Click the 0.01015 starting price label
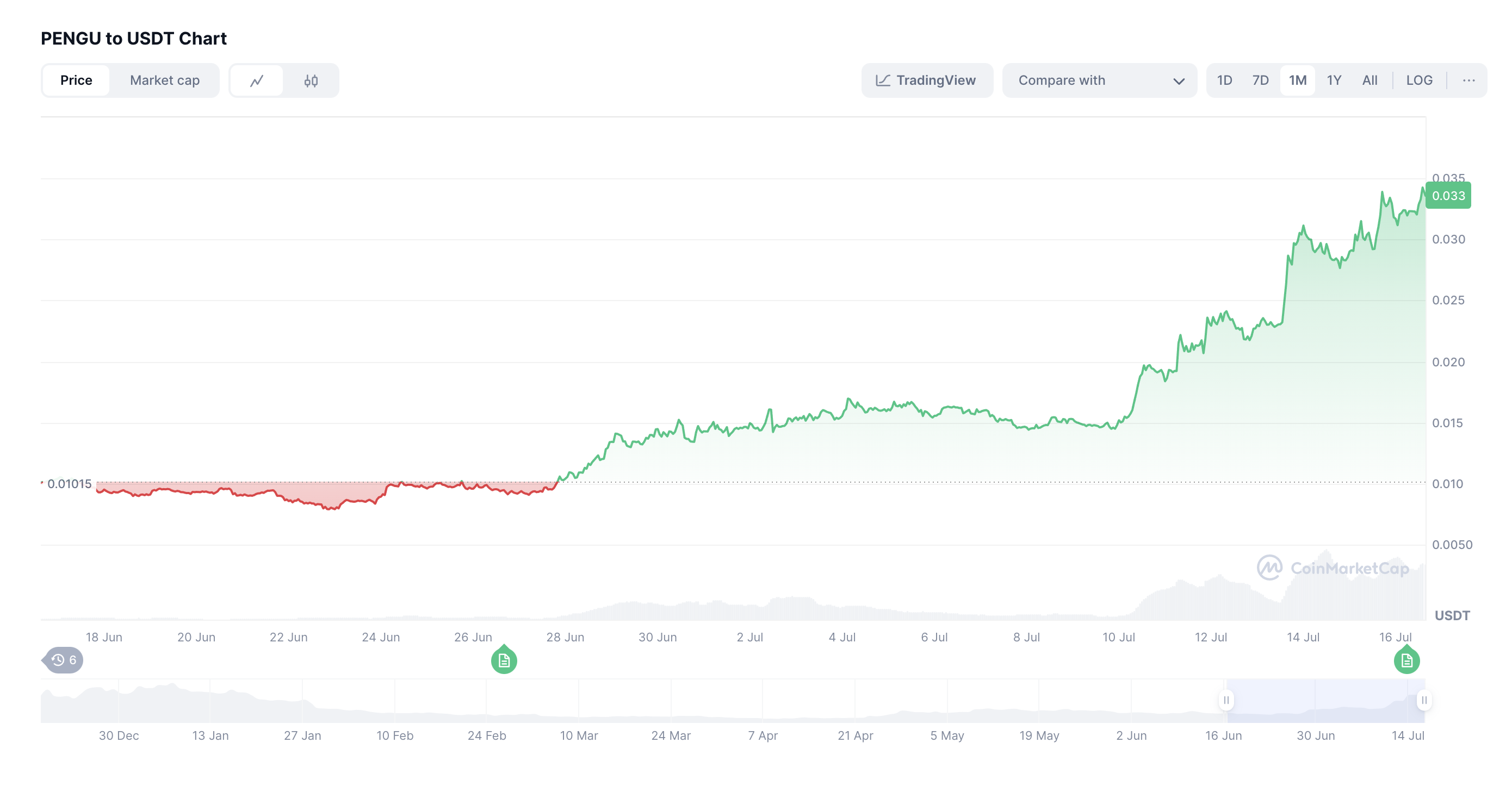Screen dimensions: 1512x786 [69, 483]
